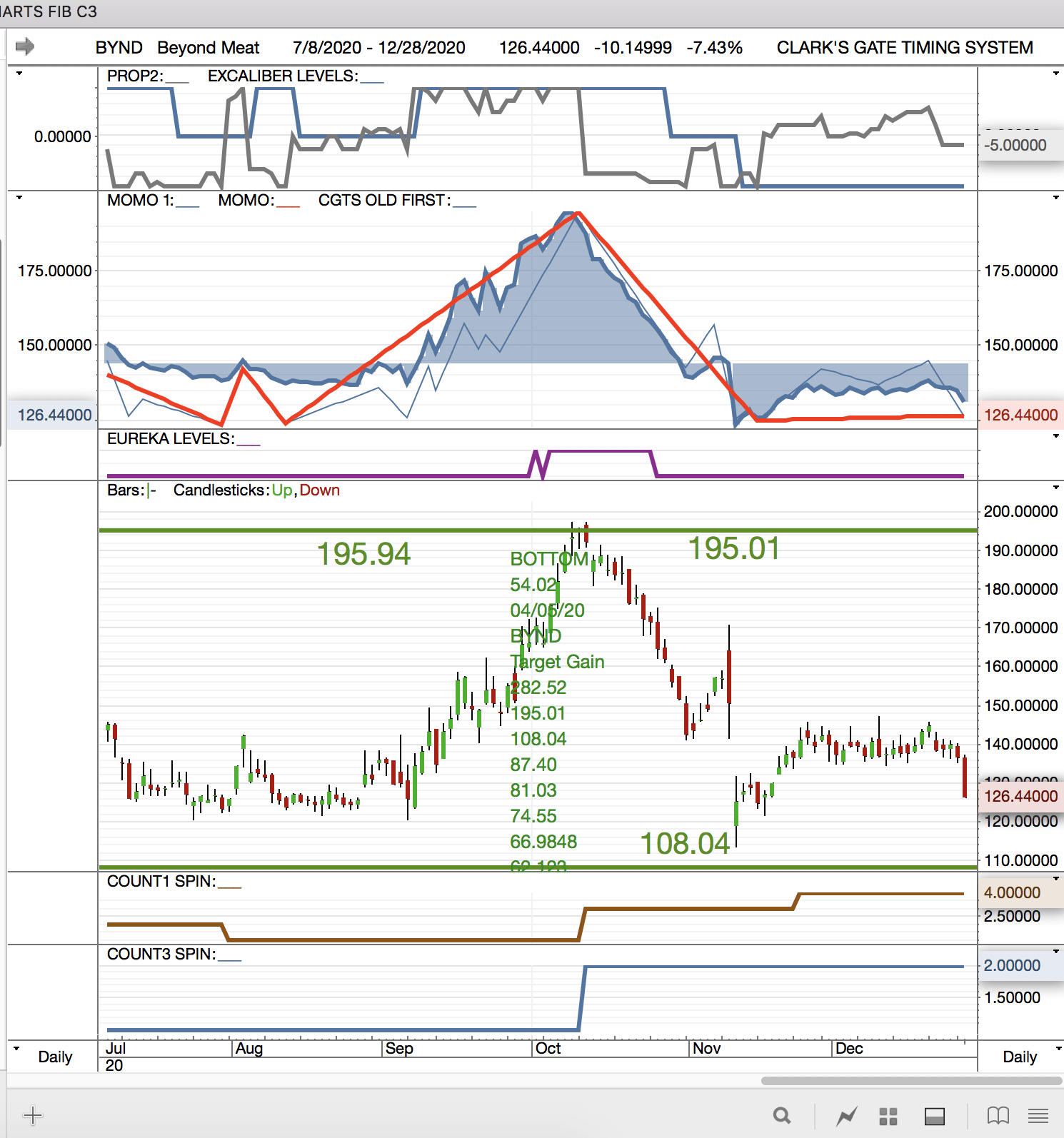Screen dimensions: 1064x1138
Task: Open EUREKA LEVELS pane right triangle
Action: [1055, 436]
